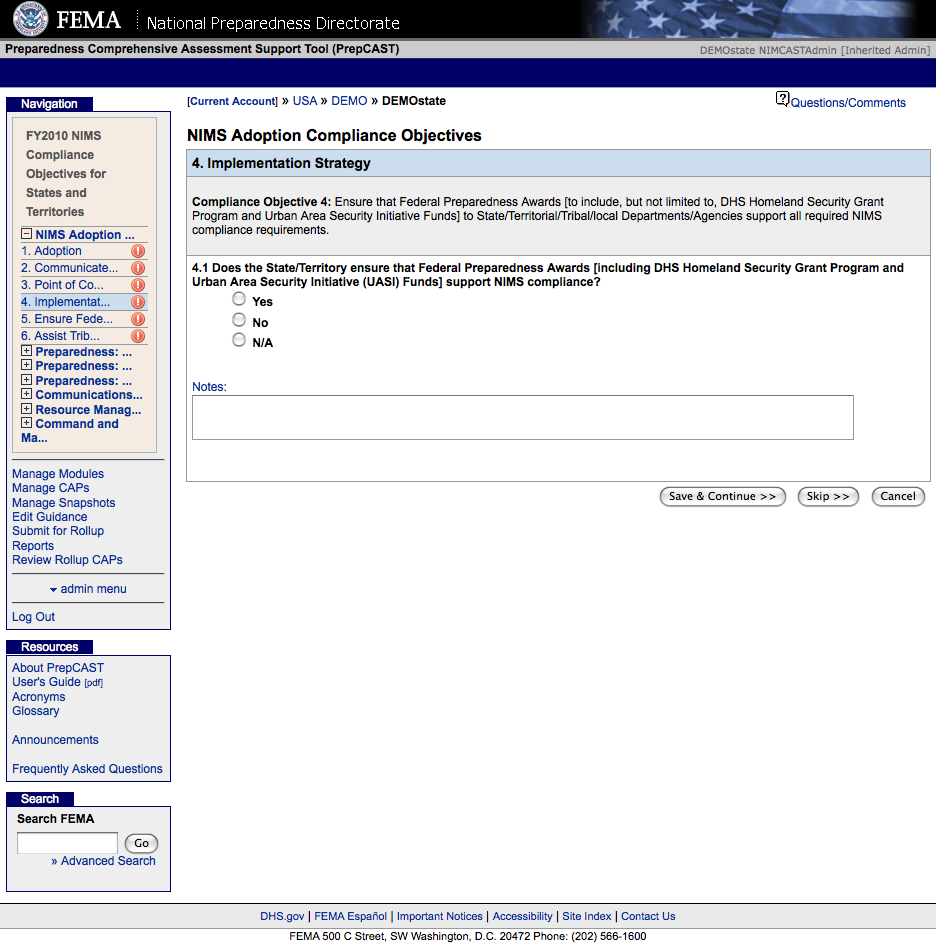Image resolution: width=936 pixels, height=943 pixels.
Task: Select the No radio button
Action: pos(239,320)
